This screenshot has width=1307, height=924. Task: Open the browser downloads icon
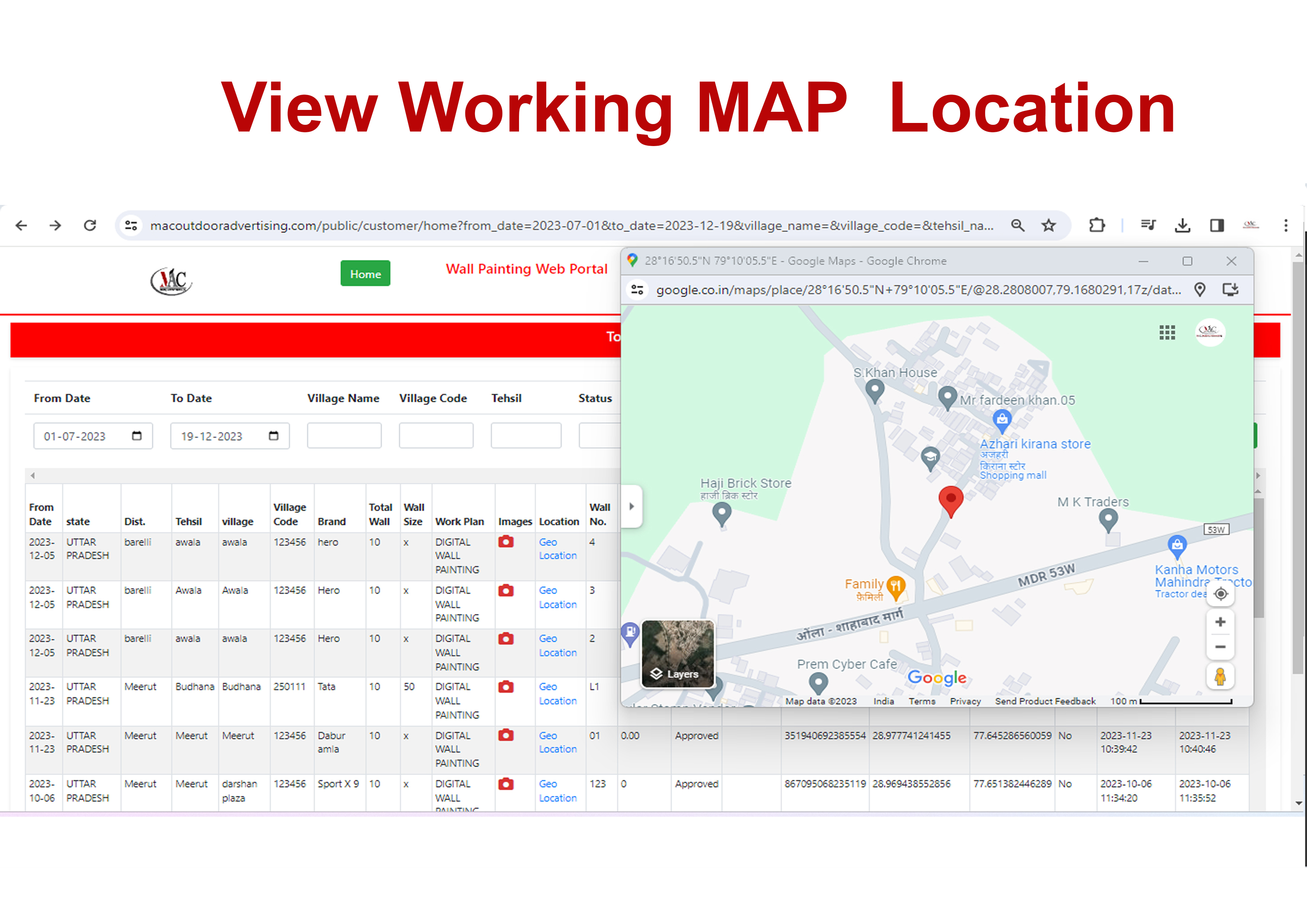[x=1182, y=225]
